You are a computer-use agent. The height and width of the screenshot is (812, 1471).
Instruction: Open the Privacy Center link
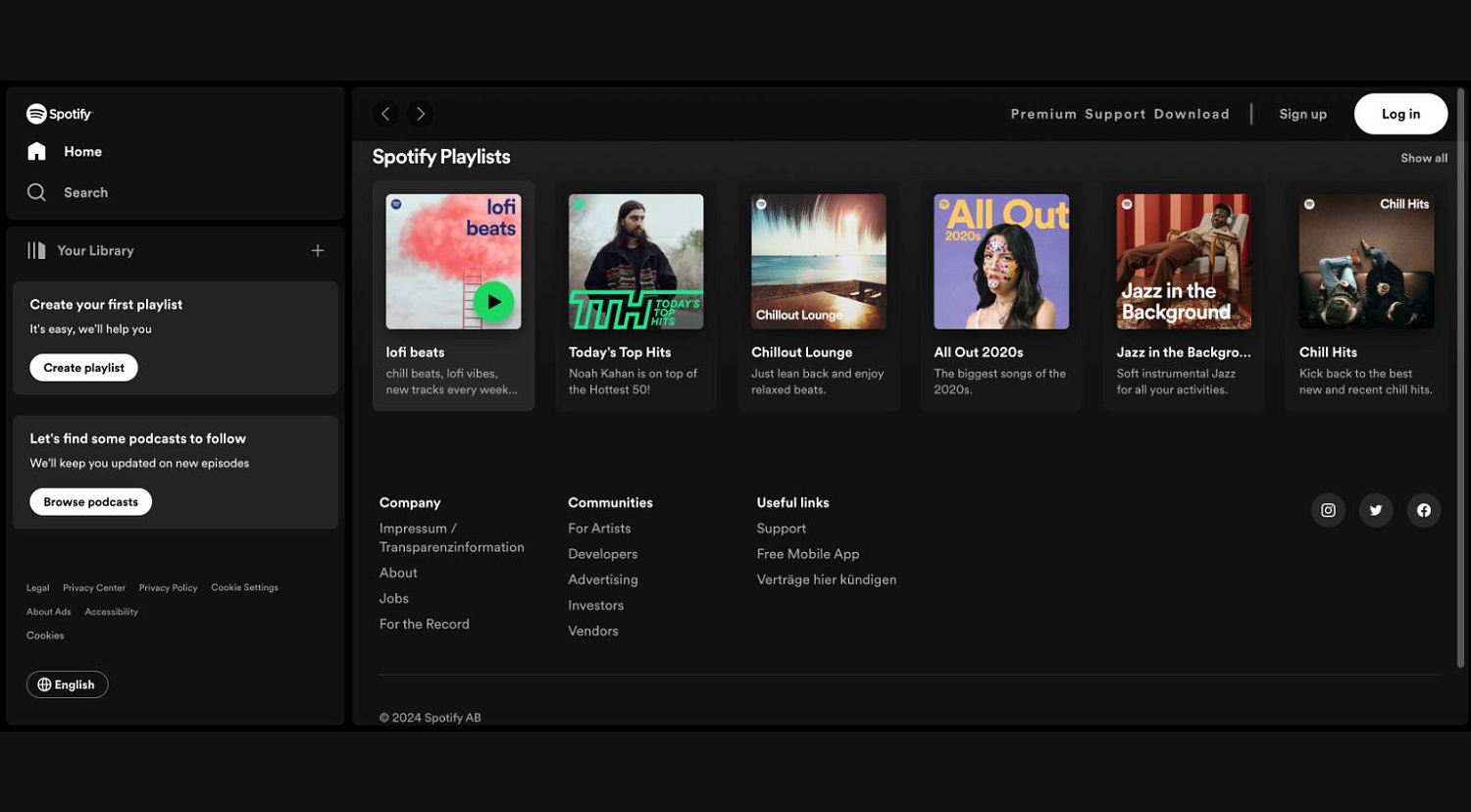(x=94, y=587)
